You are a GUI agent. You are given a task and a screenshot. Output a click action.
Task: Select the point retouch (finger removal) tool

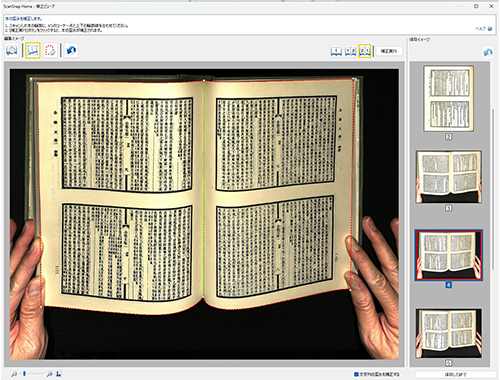pos(50,51)
